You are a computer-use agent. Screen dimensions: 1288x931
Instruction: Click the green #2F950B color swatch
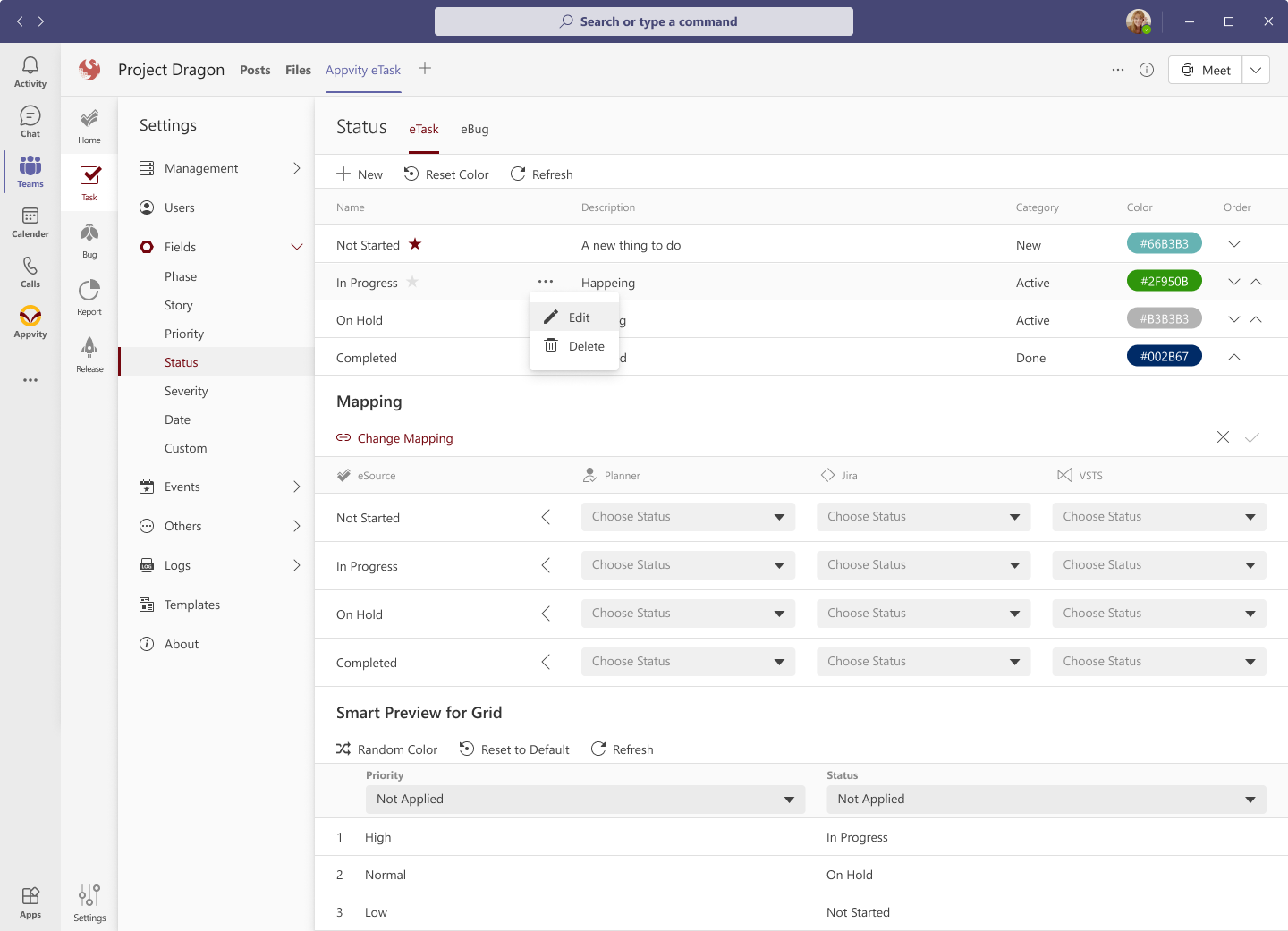[1164, 280]
